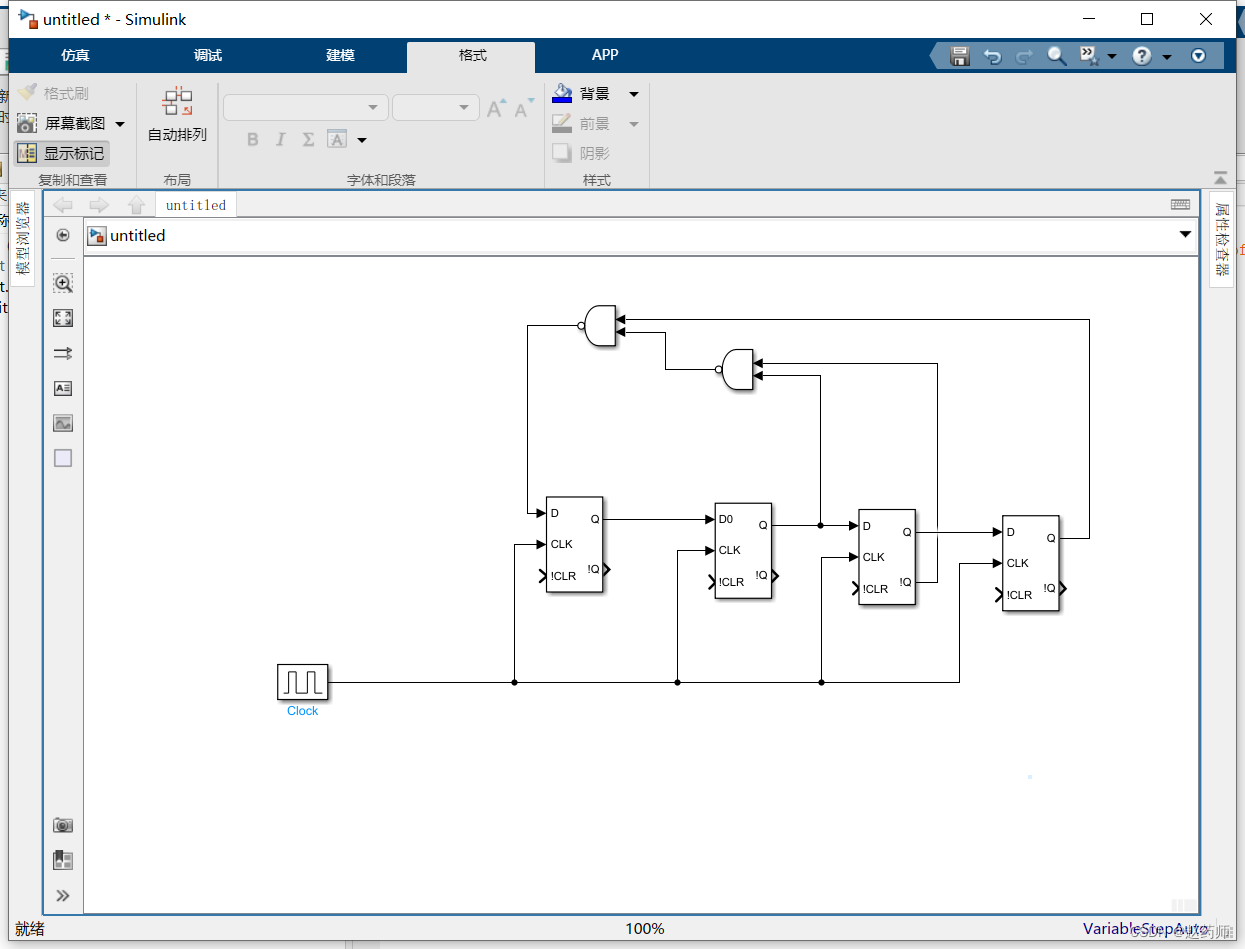Click the 100% zoom level in status bar

click(x=645, y=929)
